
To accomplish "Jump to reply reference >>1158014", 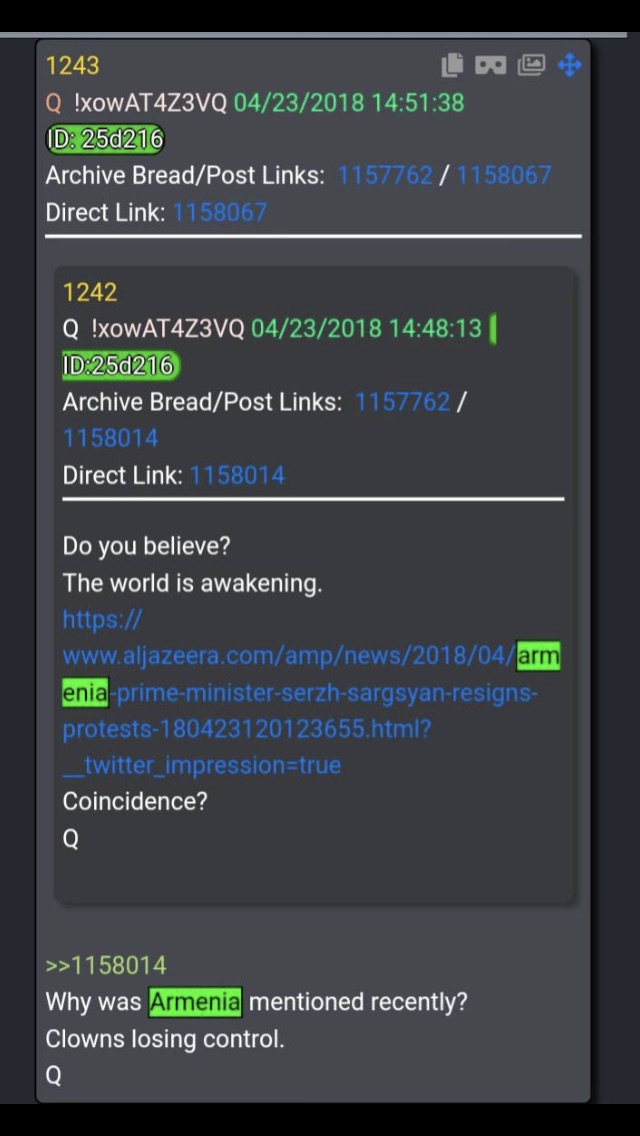I will click(106, 966).
